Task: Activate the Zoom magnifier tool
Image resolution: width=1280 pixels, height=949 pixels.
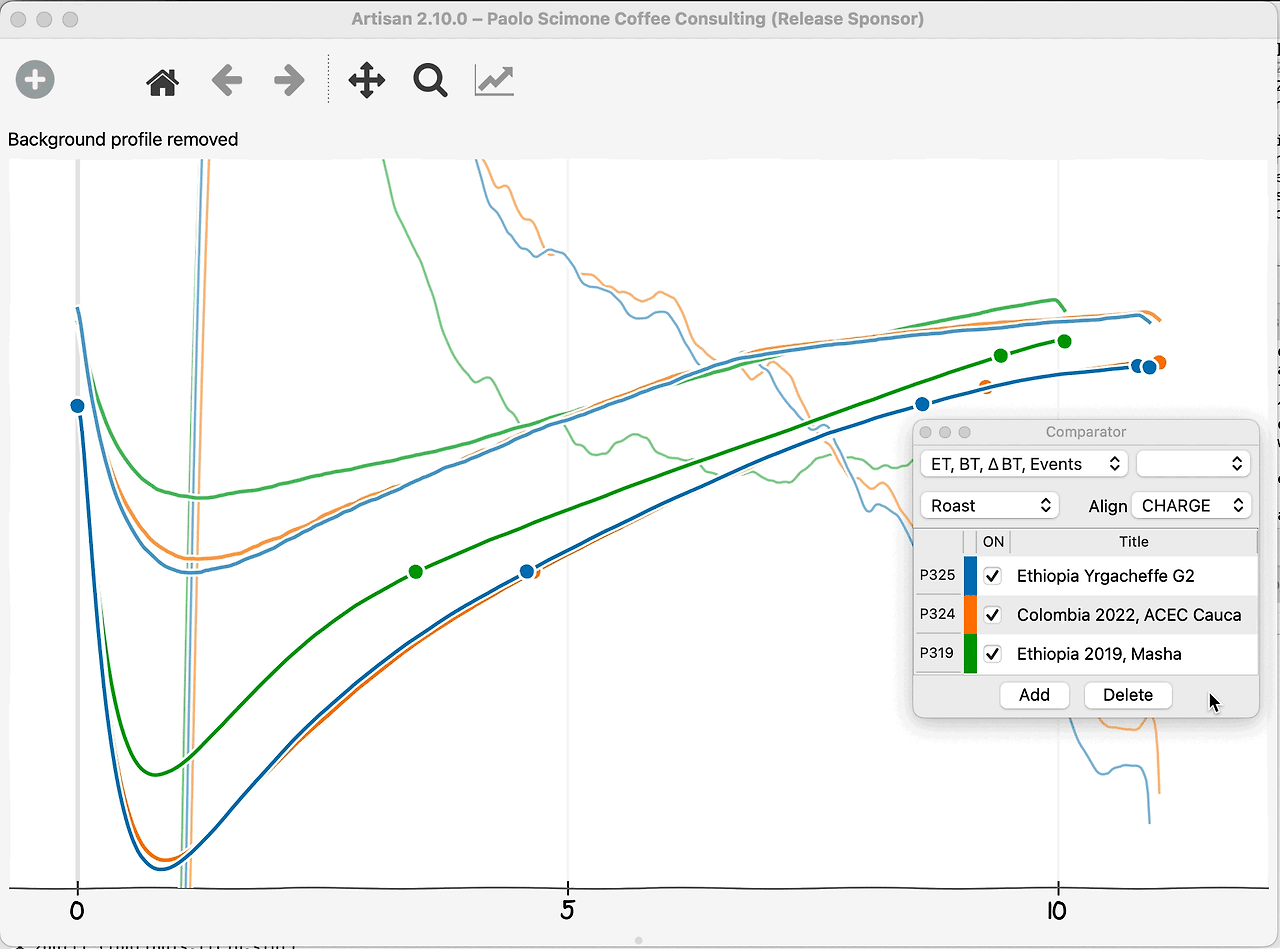Action: 430,80
